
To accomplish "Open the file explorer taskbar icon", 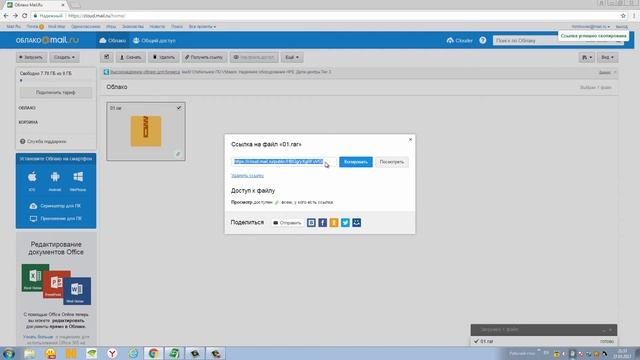I will click(30, 353).
